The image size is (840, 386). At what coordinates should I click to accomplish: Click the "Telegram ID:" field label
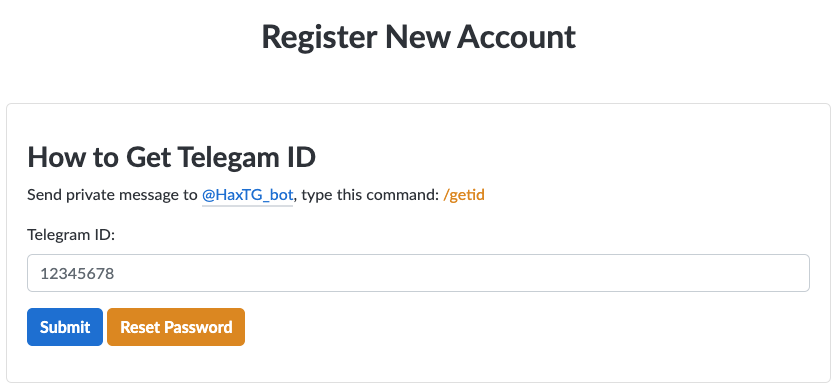pos(71,234)
